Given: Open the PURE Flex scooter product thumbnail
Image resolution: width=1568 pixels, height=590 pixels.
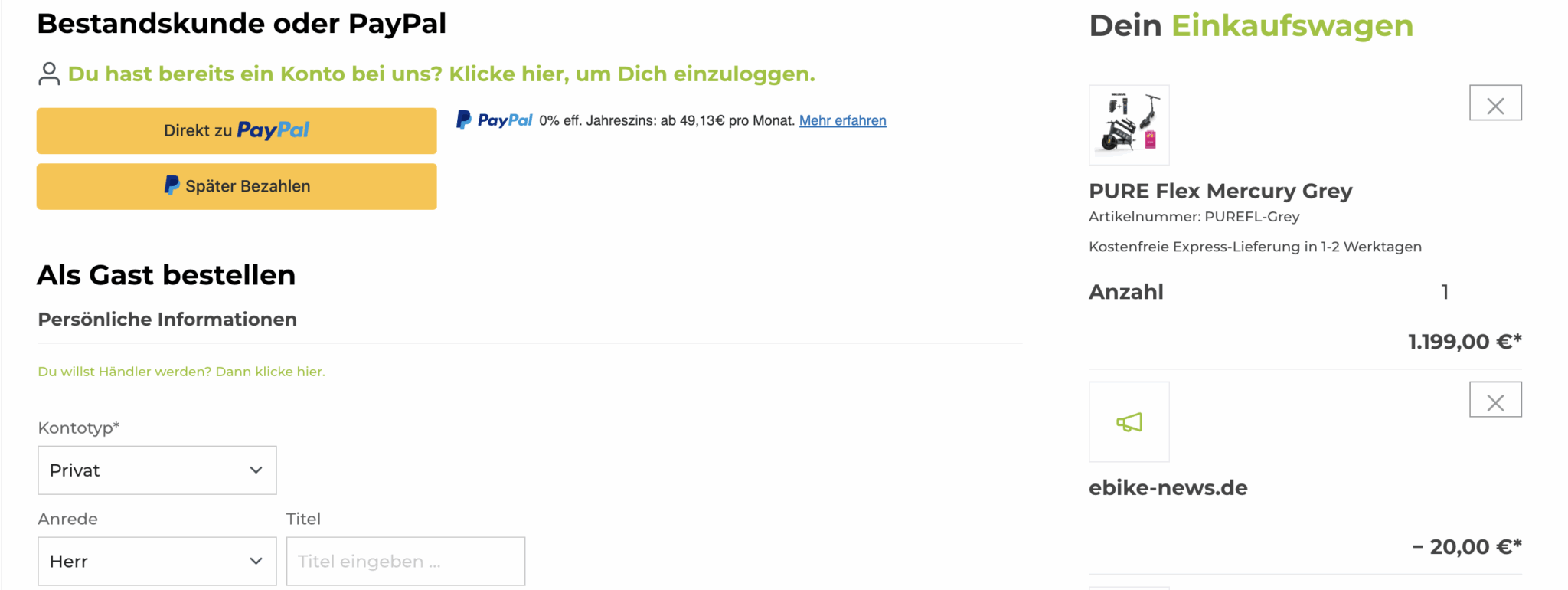Looking at the screenshot, I should tap(1129, 125).
